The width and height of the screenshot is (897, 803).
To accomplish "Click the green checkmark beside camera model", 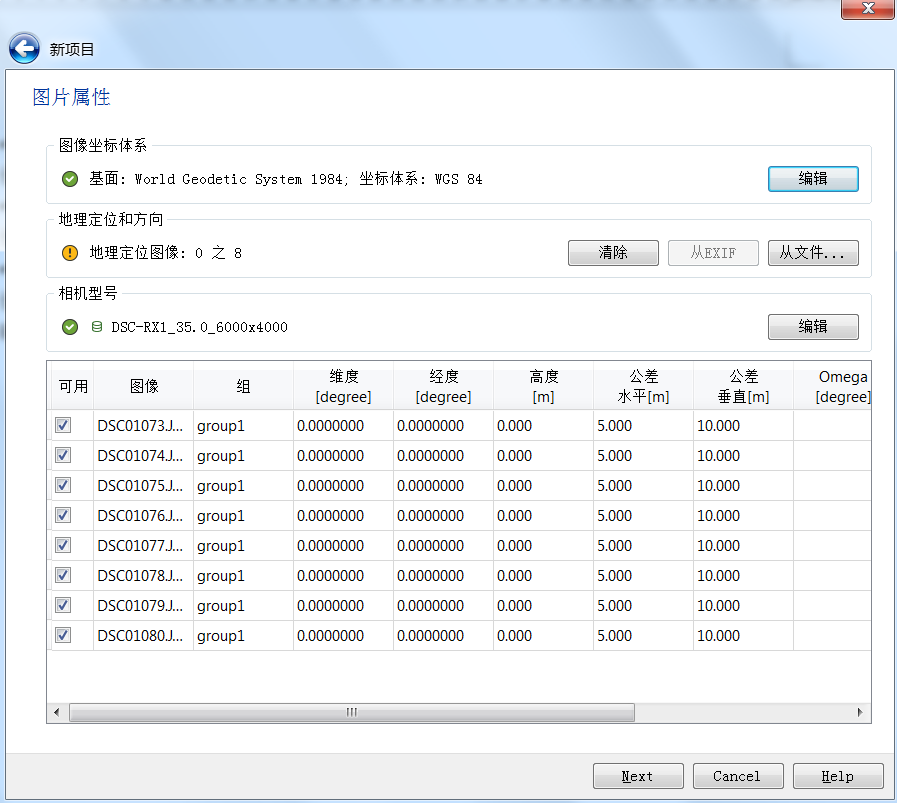I will click(70, 327).
